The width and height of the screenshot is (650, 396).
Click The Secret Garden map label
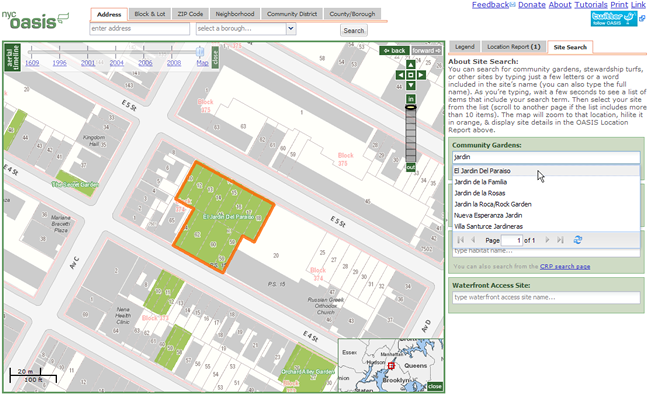[x=75, y=184]
